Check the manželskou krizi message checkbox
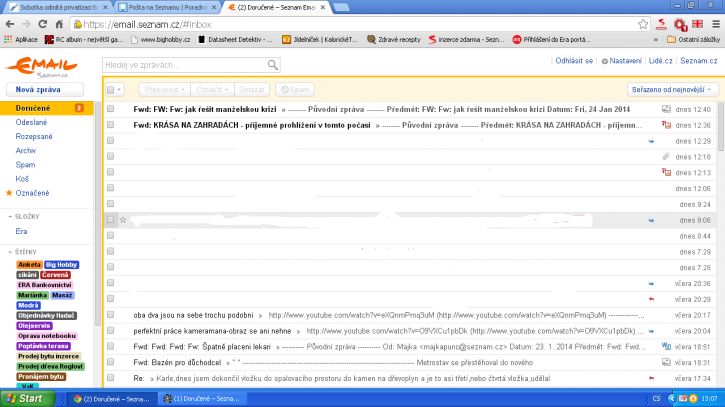The height and width of the screenshot is (407, 725). tap(111, 109)
